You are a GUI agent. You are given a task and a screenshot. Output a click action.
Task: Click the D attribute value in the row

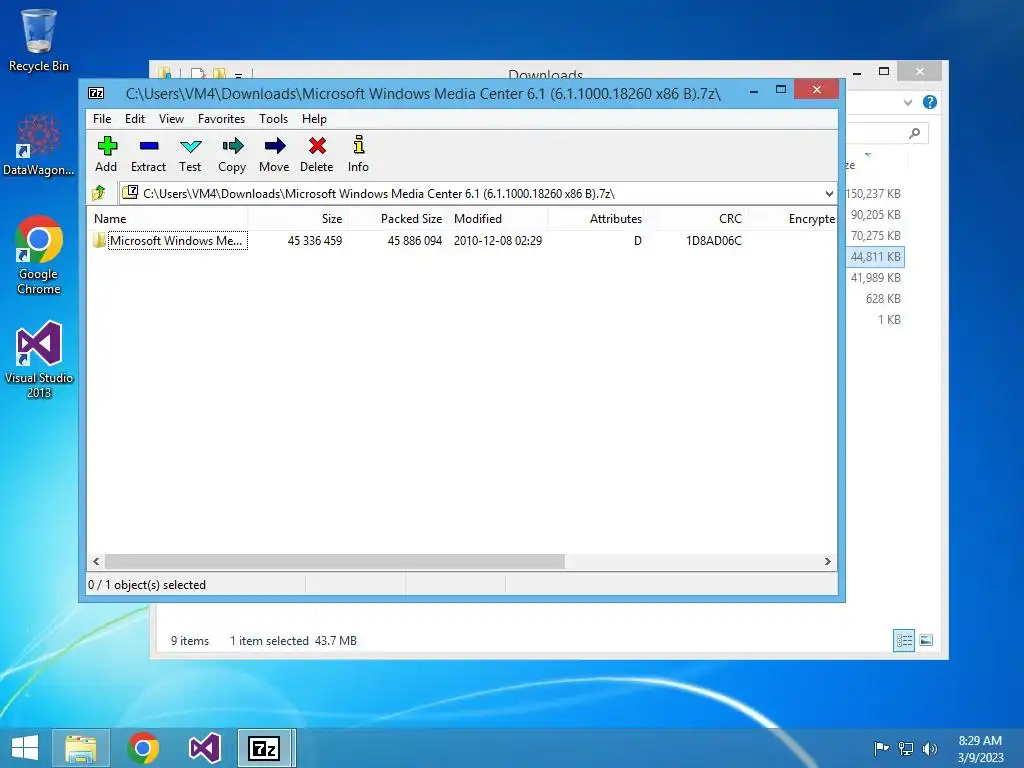pyautogui.click(x=637, y=240)
